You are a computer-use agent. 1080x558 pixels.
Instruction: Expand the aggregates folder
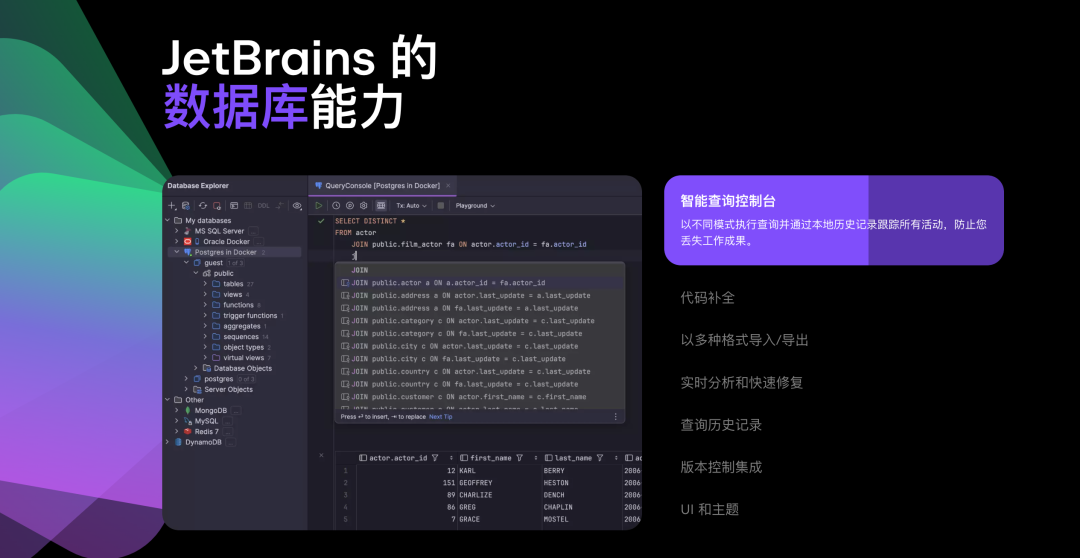(205, 326)
